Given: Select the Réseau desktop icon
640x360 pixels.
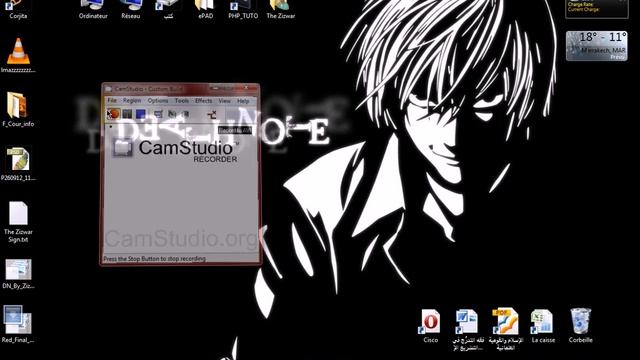Looking at the screenshot, I should tap(131, 10).
